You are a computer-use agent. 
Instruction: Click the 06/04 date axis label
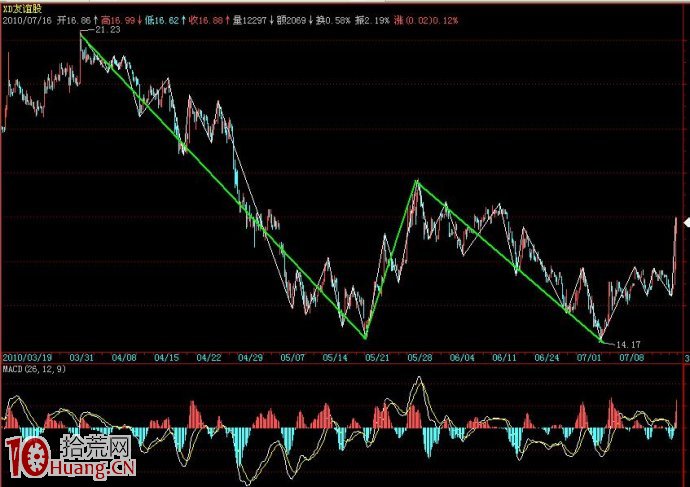pyautogui.click(x=462, y=358)
